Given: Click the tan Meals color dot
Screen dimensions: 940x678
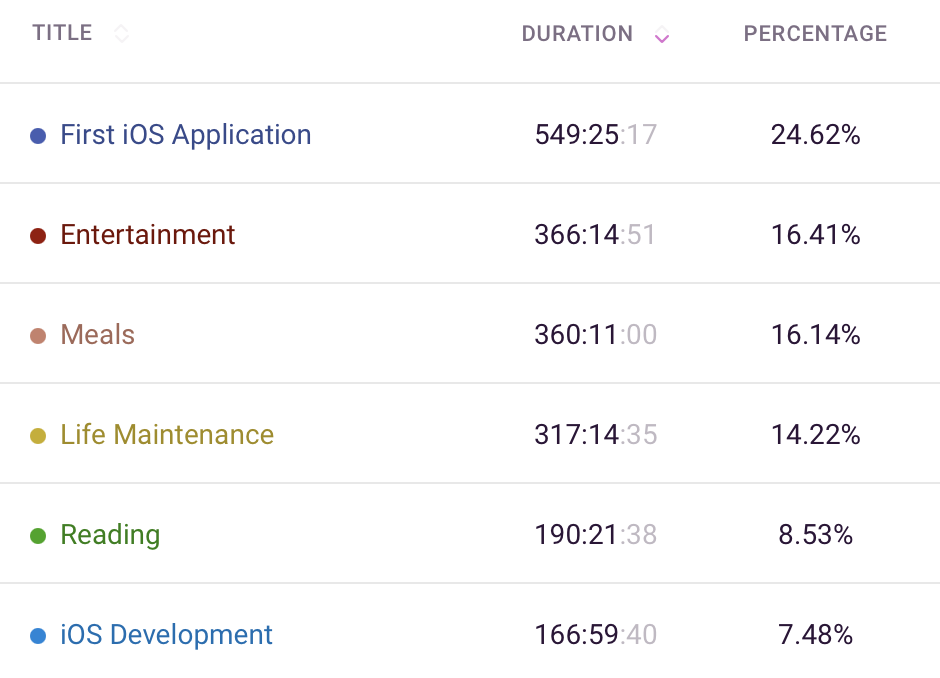Looking at the screenshot, I should click(38, 336).
